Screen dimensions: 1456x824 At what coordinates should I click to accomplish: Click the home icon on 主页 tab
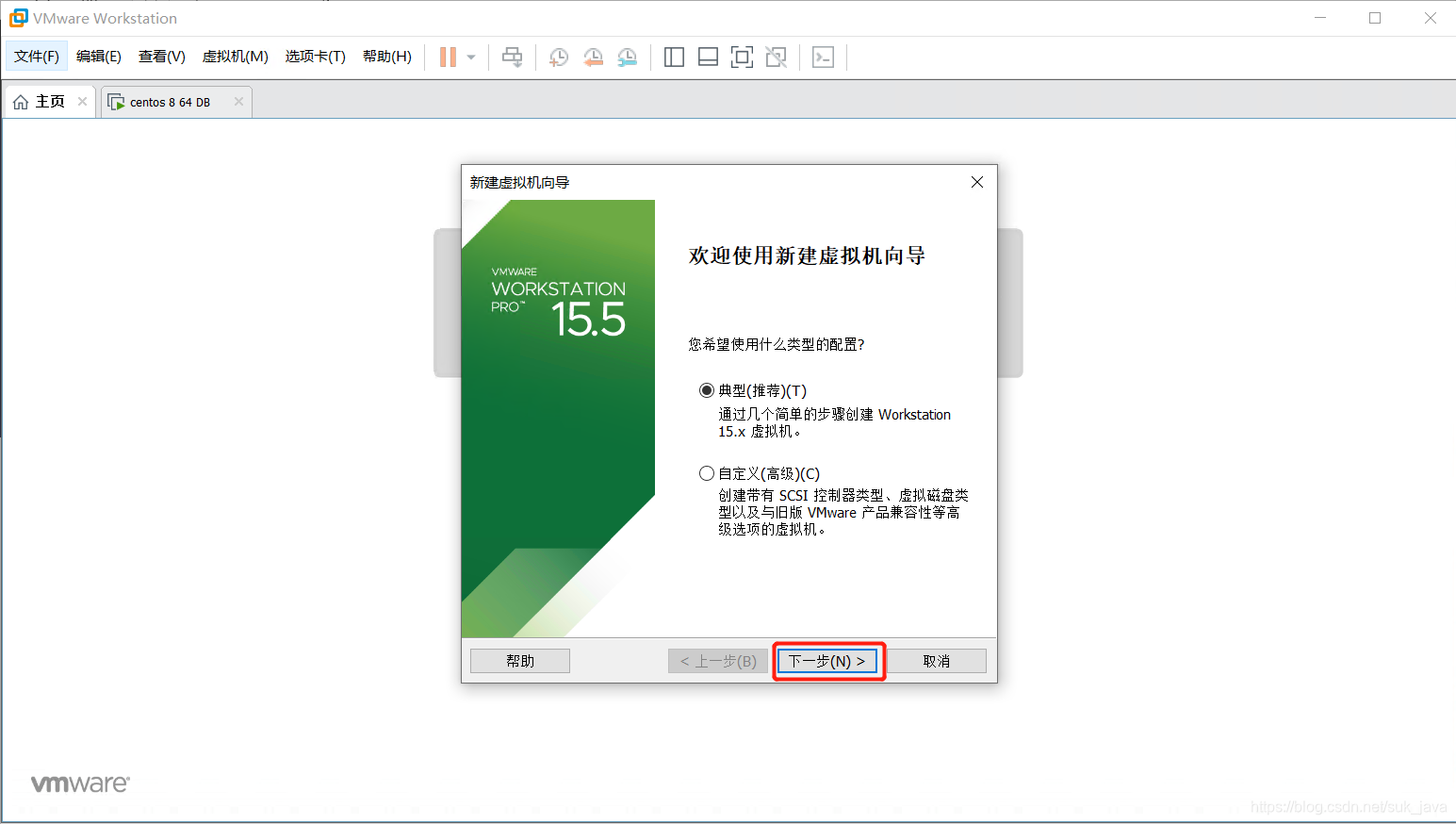(21, 102)
